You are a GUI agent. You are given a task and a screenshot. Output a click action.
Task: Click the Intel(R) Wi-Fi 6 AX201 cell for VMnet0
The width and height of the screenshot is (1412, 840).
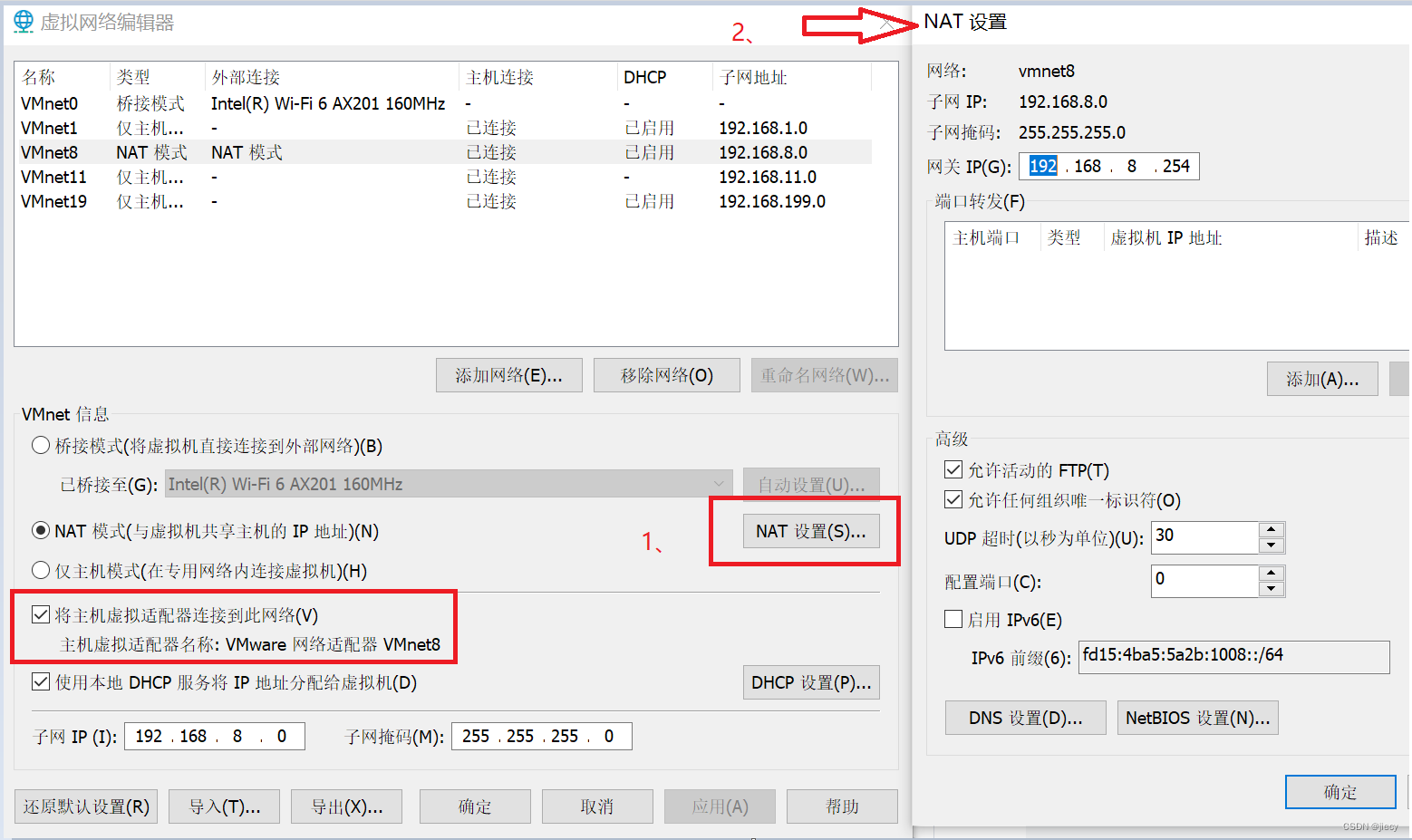pyautogui.click(x=328, y=103)
